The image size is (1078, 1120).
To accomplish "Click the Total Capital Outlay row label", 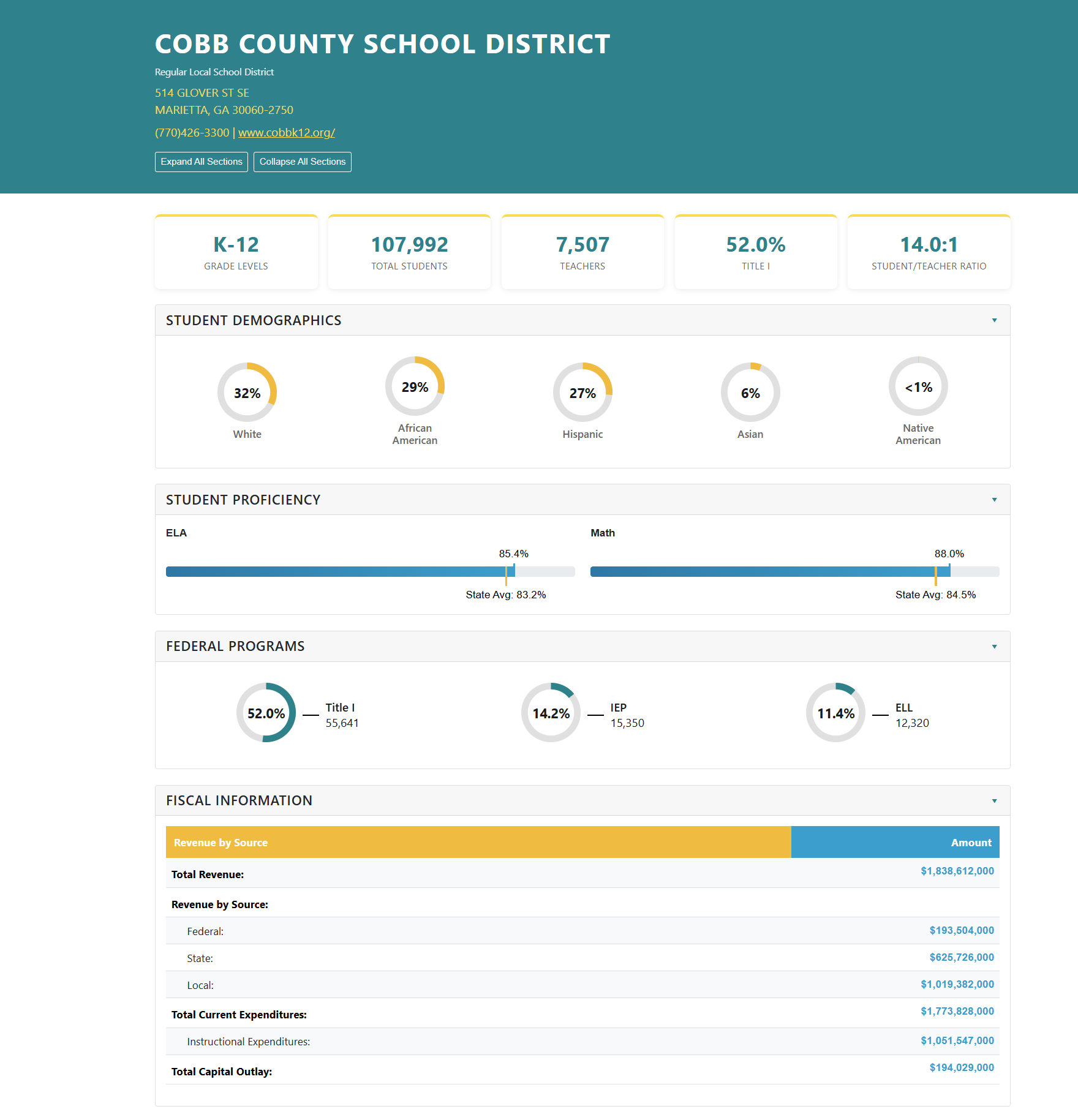I will [222, 1072].
